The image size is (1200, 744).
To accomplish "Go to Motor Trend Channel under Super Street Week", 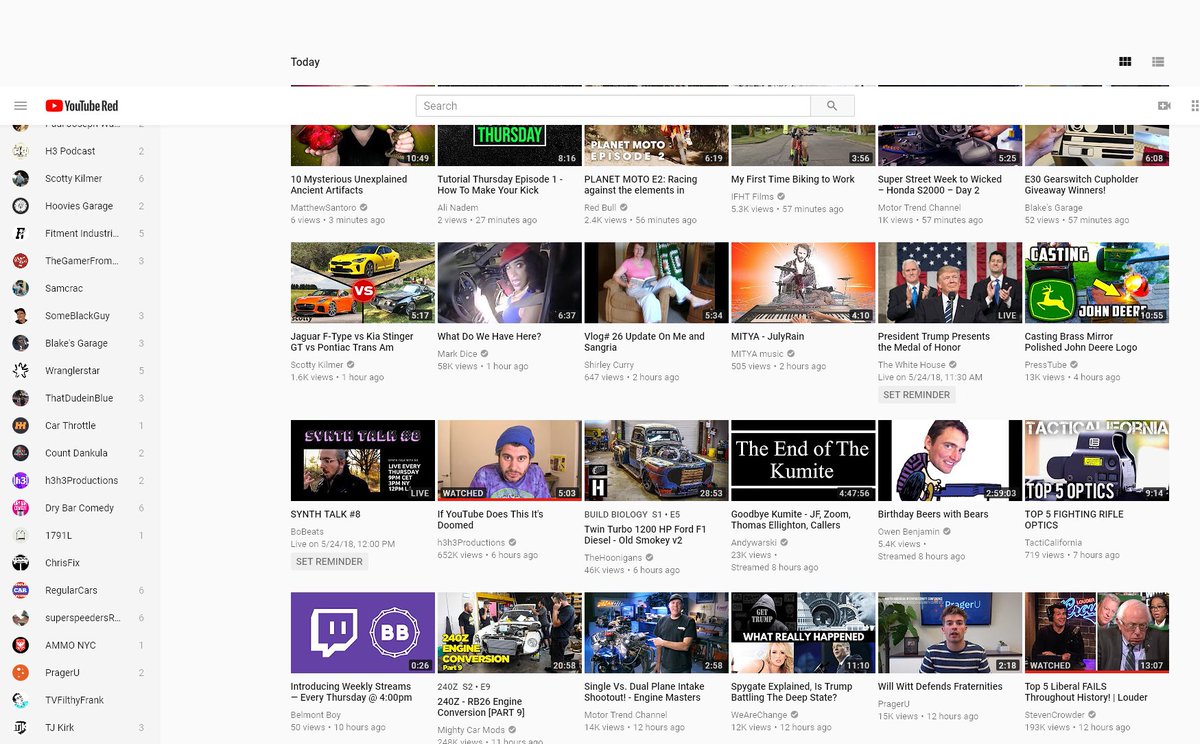I will click(919, 208).
